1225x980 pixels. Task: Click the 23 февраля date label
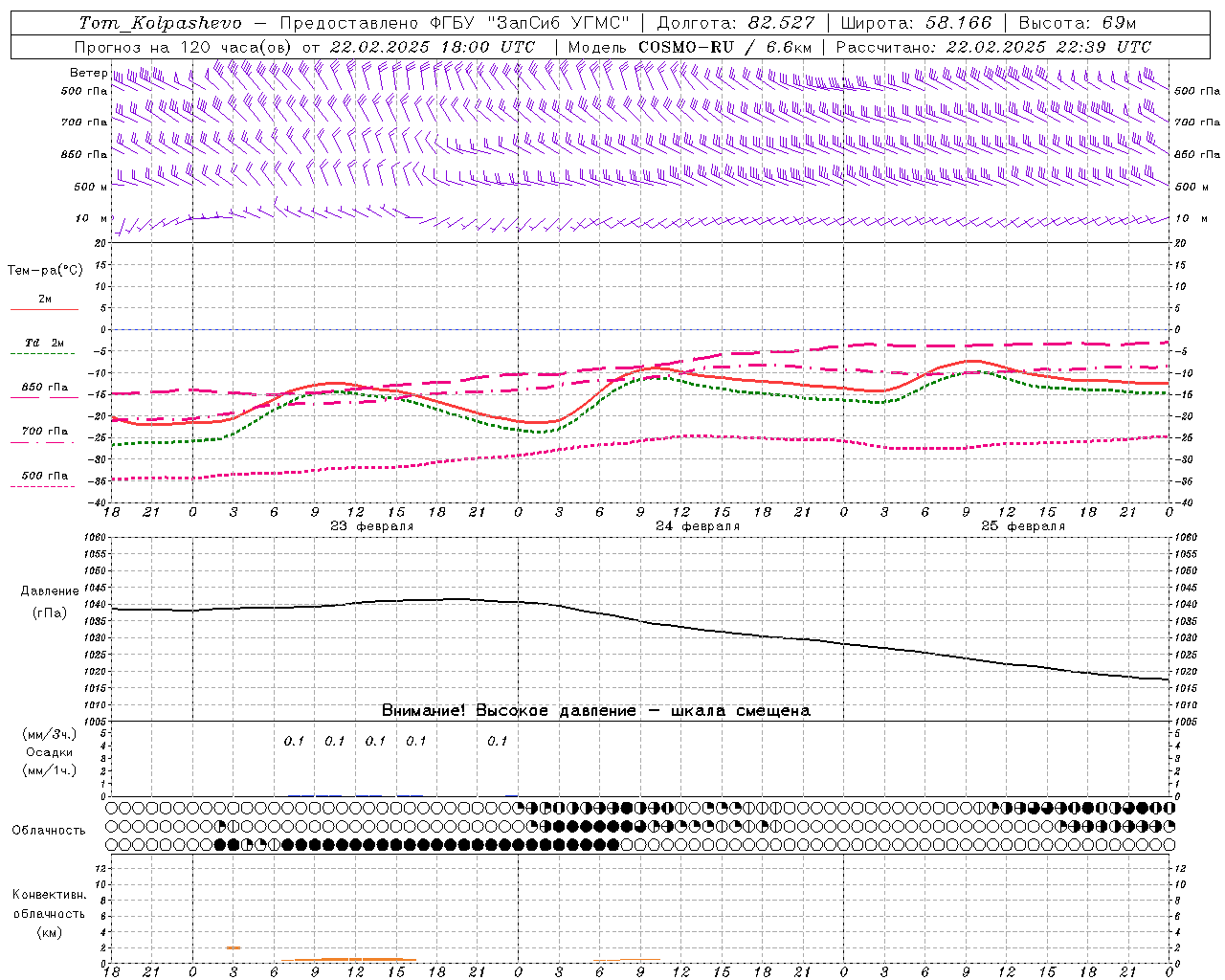(x=372, y=526)
